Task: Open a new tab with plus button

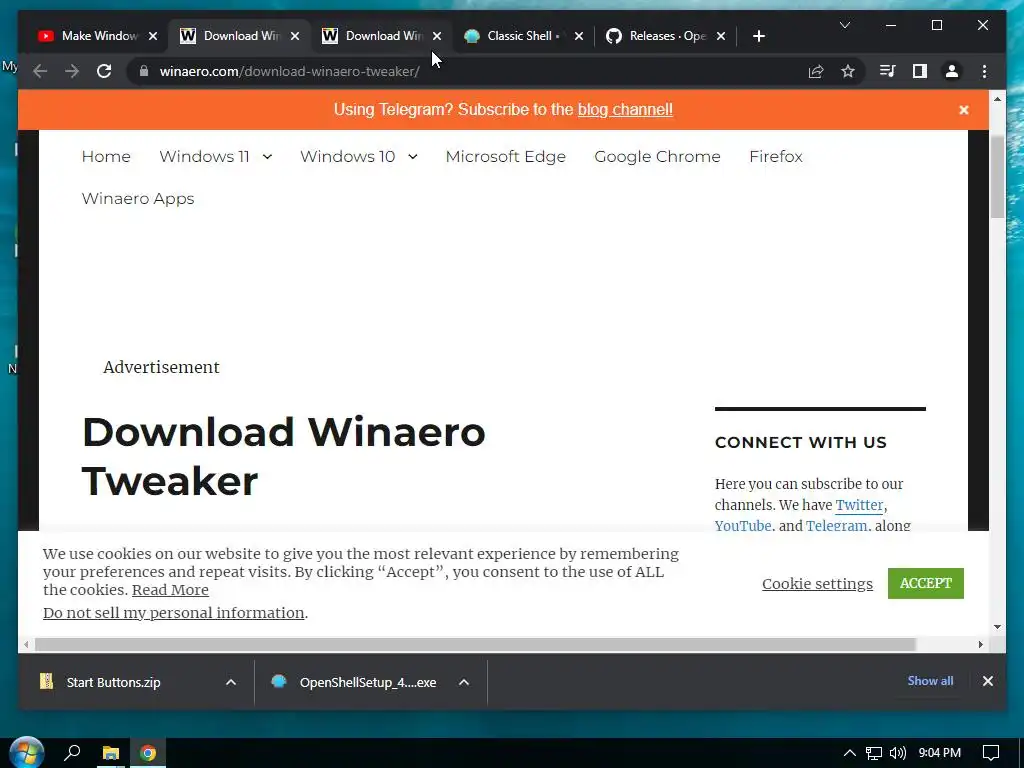Action: pos(758,36)
